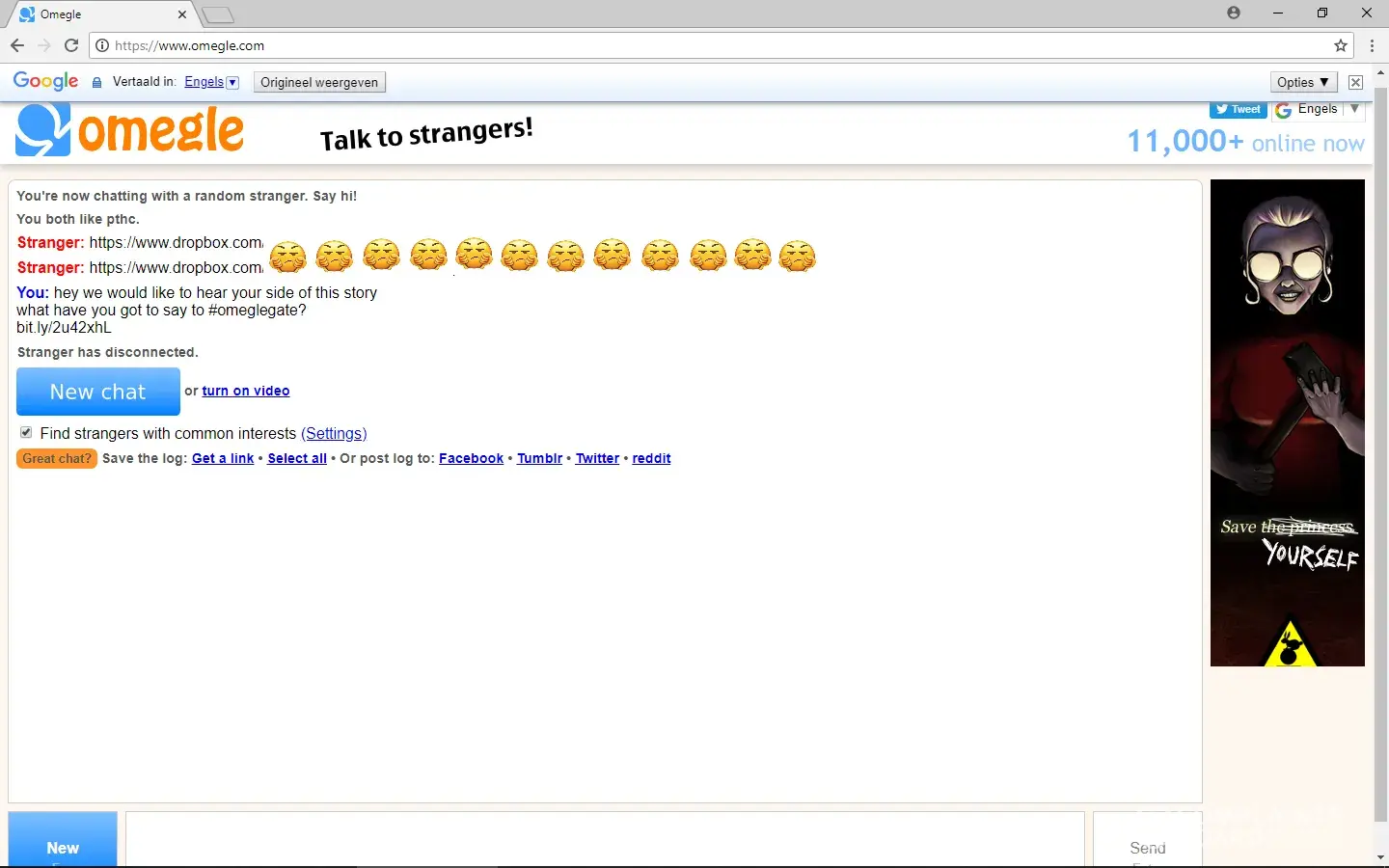The image size is (1389, 868).
Task: Click the Omegle logo
Action: 130,131
